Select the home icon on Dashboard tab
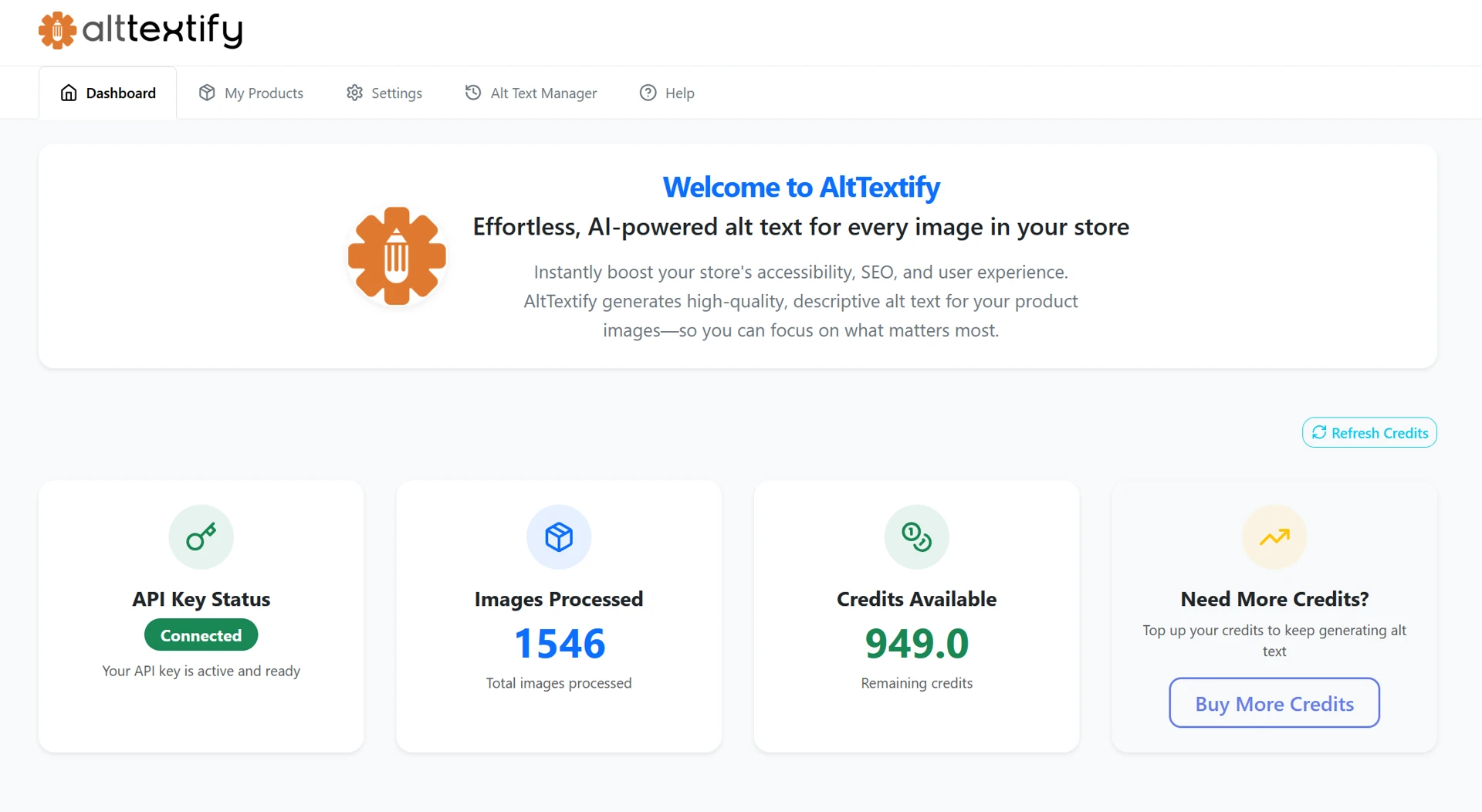Viewport: 1482px width, 812px height. coord(69,92)
